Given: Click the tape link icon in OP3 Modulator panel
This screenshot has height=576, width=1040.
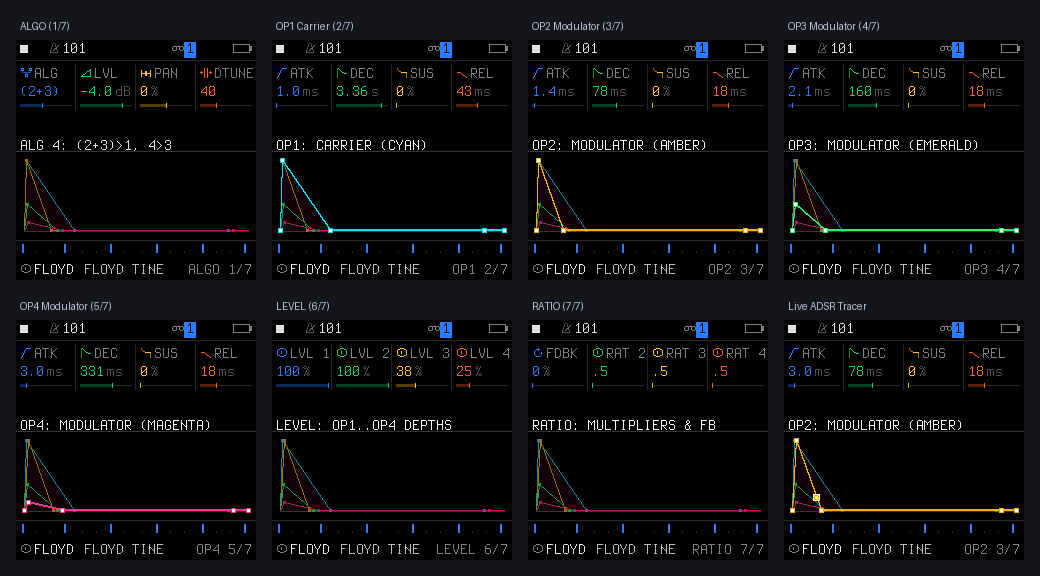Looking at the screenshot, I should point(945,48).
